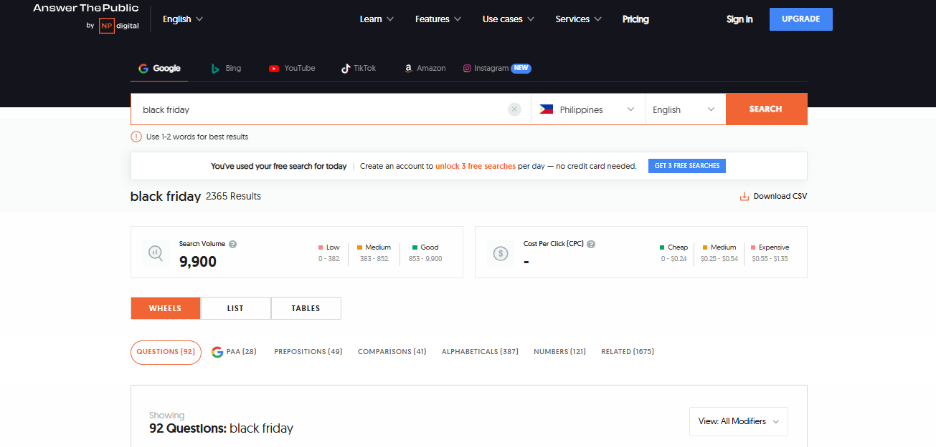
Task: Open PREPOSITIONS (49) tab
Action: [x=308, y=352]
